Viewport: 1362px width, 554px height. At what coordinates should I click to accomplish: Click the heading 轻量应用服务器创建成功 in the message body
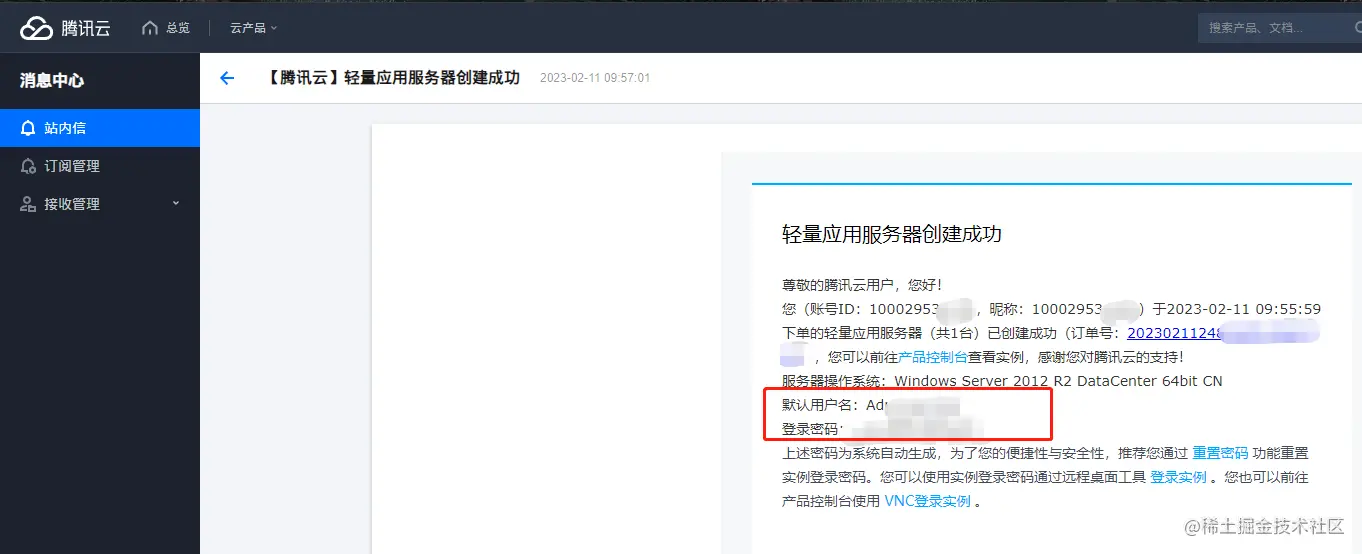click(x=892, y=234)
